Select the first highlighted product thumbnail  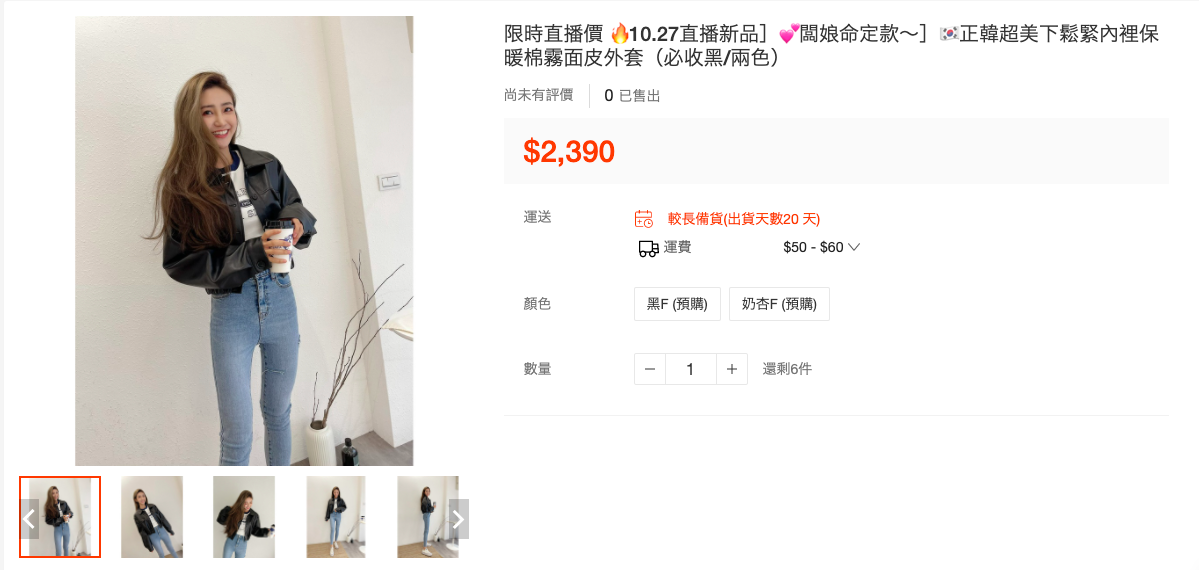pos(60,517)
